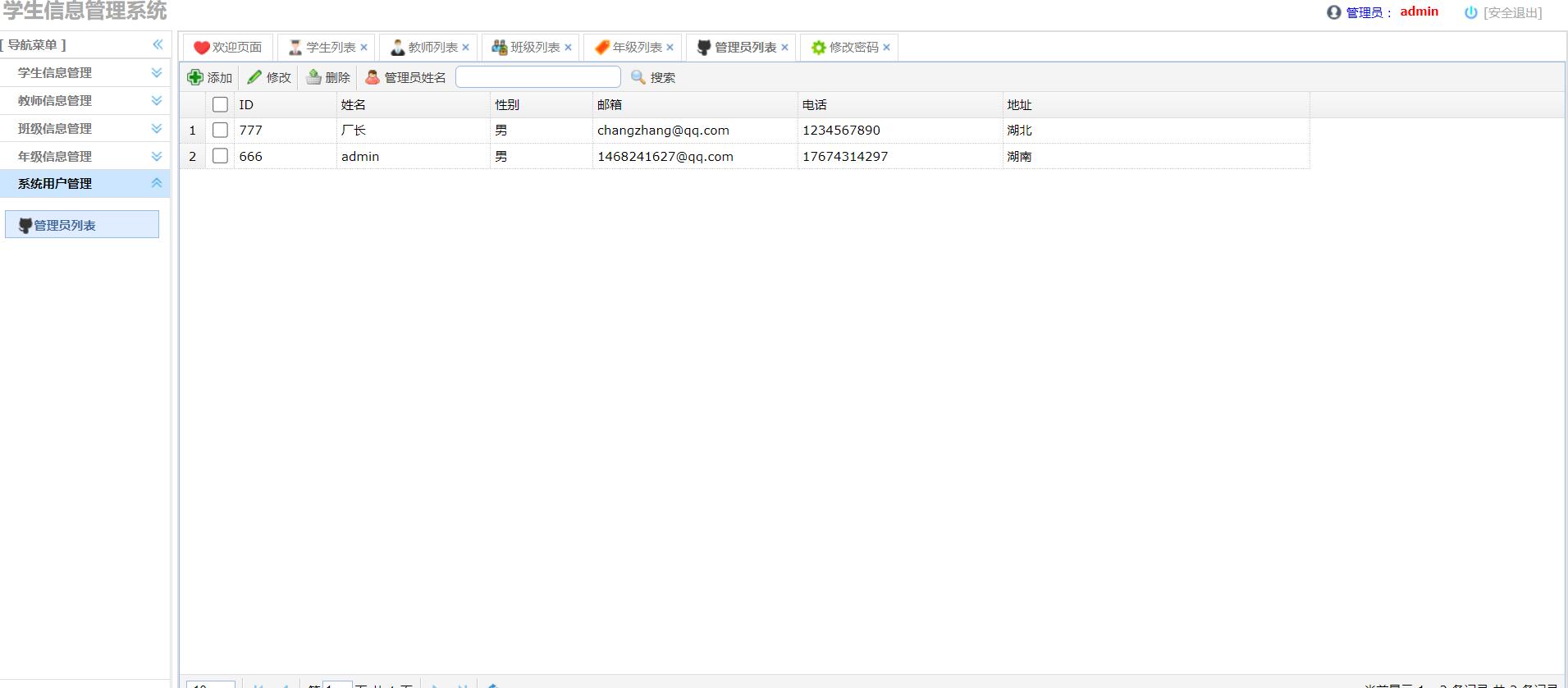
Task: Click the address cell 湖南
Action: (1156, 157)
